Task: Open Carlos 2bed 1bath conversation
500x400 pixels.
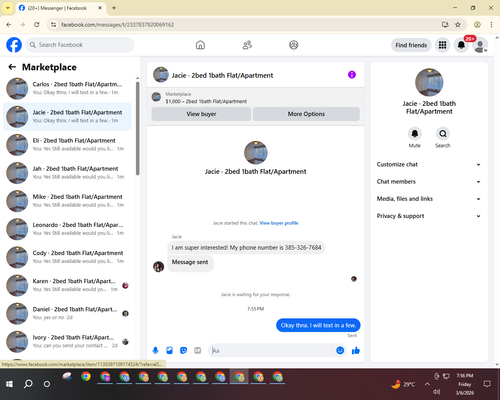Action: coord(67,88)
